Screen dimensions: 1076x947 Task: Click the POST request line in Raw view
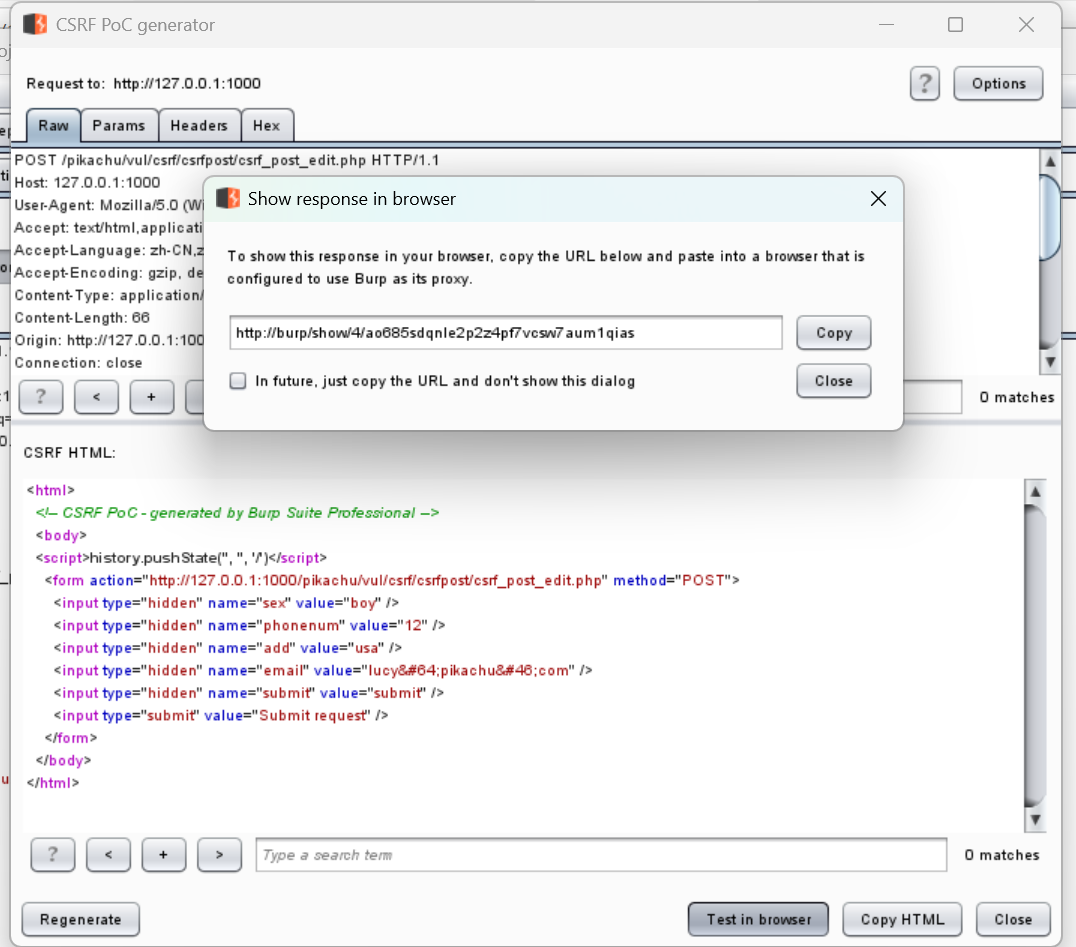coord(226,161)
